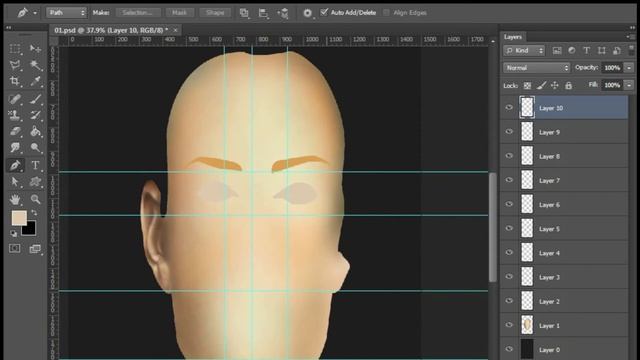This screenshot has height=360, width=640.
Task: Toggle Auto Add/Delete checkbox
Action: [x=324, y=12]
